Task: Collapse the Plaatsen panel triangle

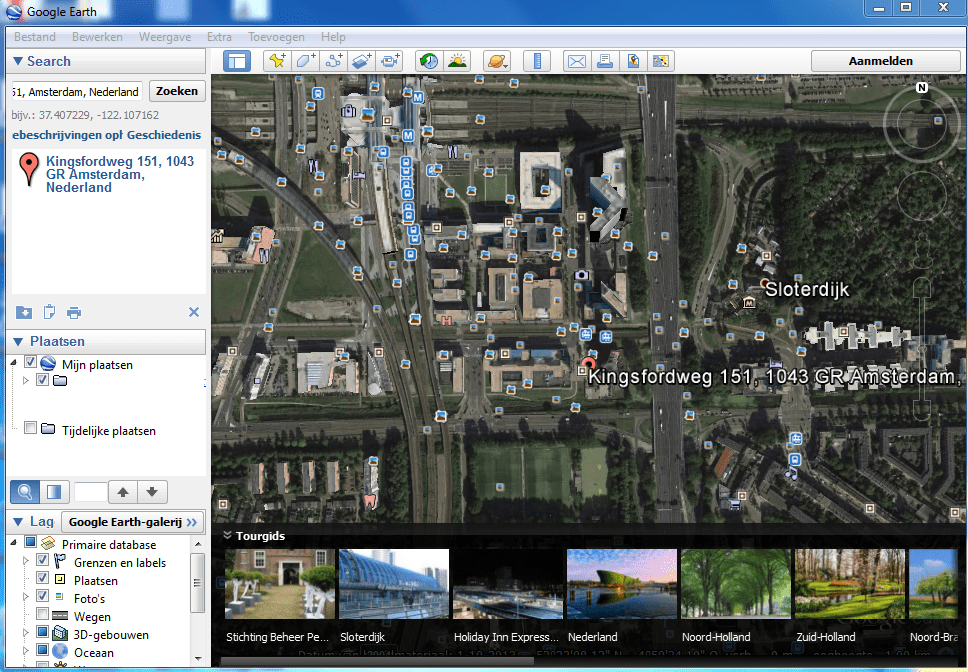Action: click(x=18, y=341)
